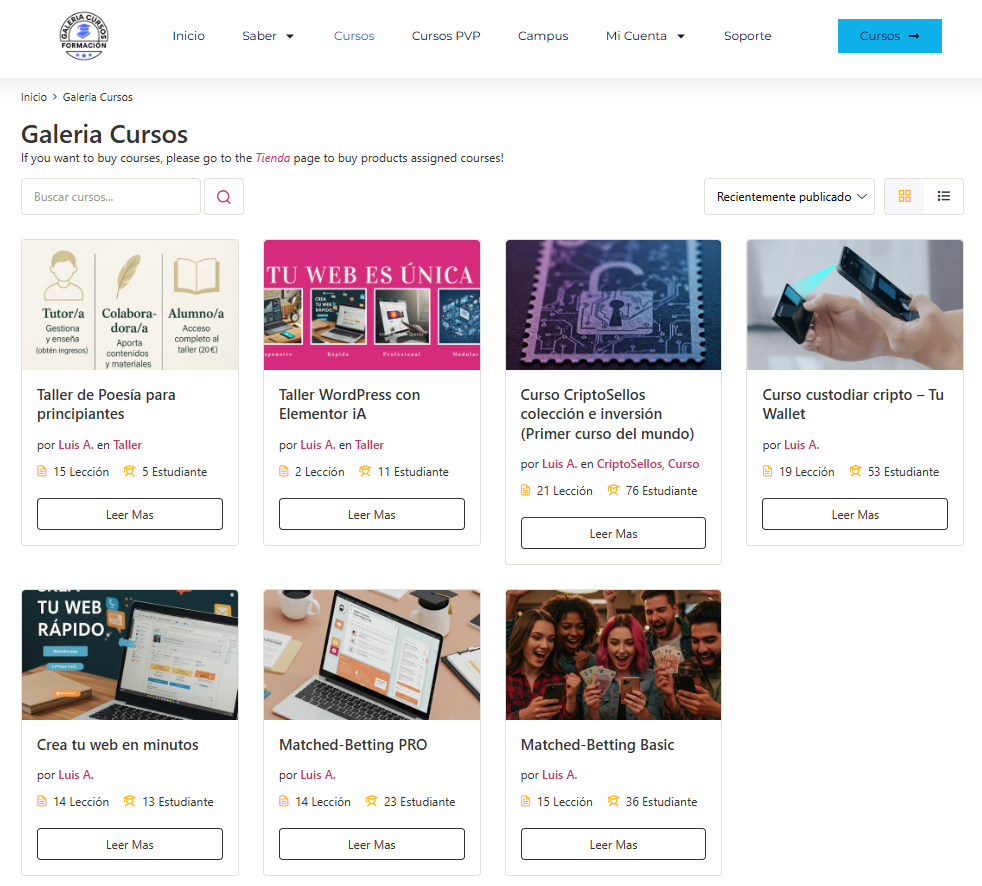This screenshot has height=886, width=982.
Task: Follow the Tienda link
Action: (272, 158)
